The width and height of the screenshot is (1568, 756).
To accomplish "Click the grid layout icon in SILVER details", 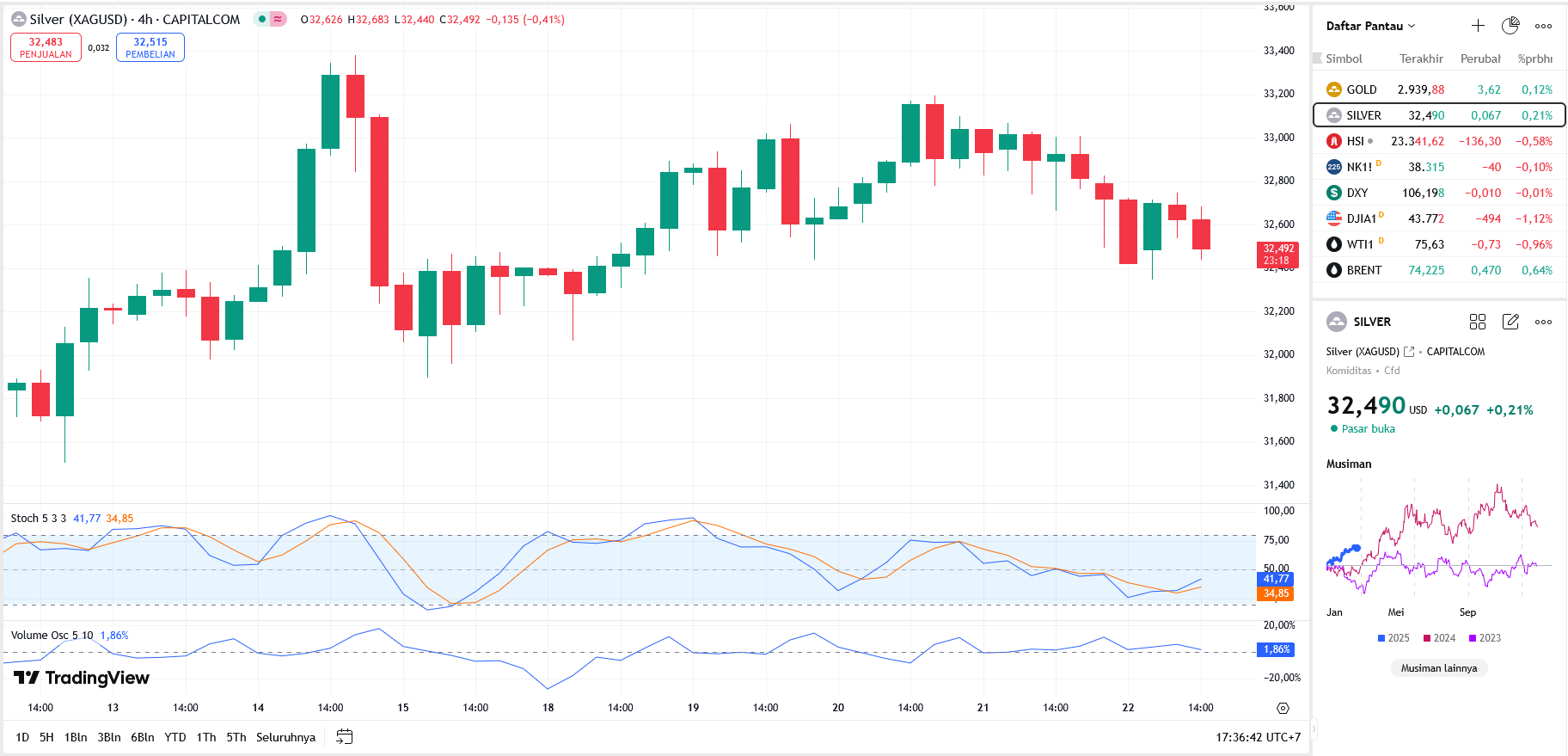I will click(x=1478, y=322).
